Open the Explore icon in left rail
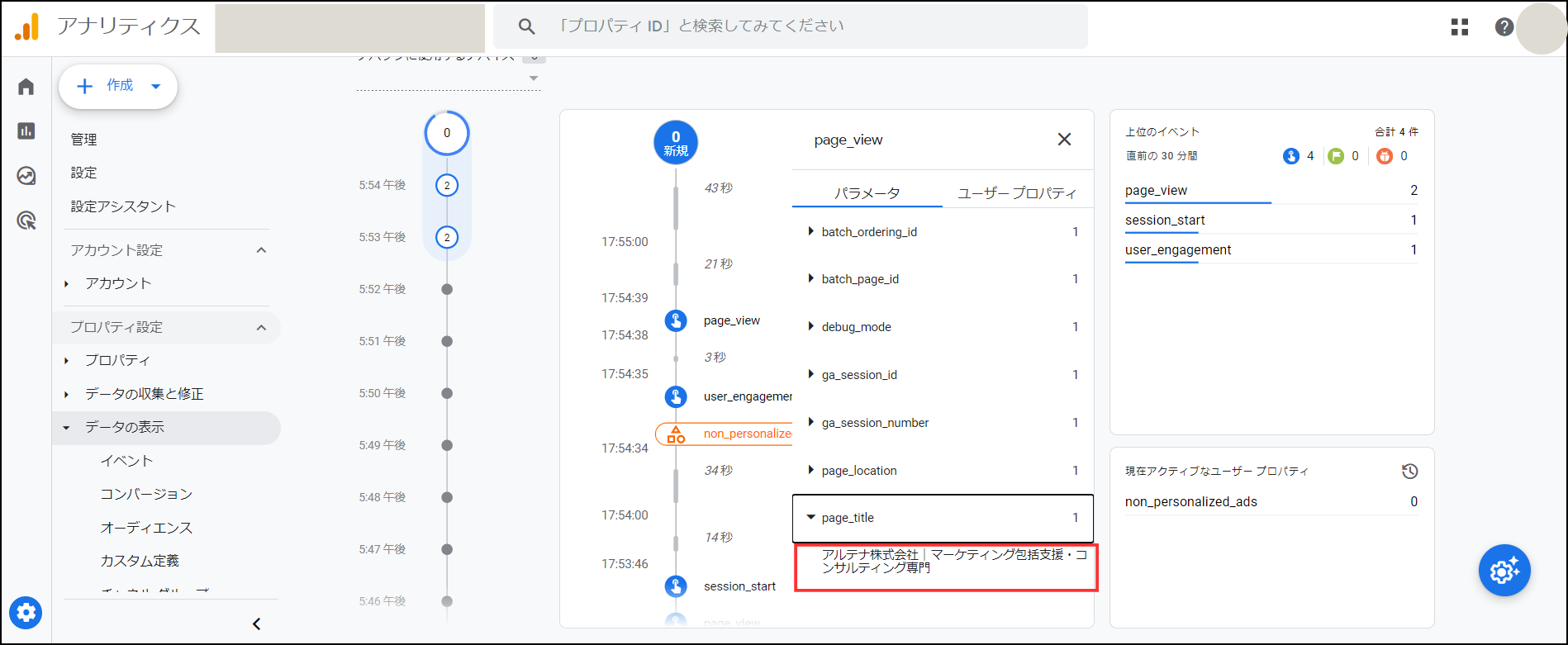The height and width of the screenshot is (645, 1568). click(x=26, y=175)
